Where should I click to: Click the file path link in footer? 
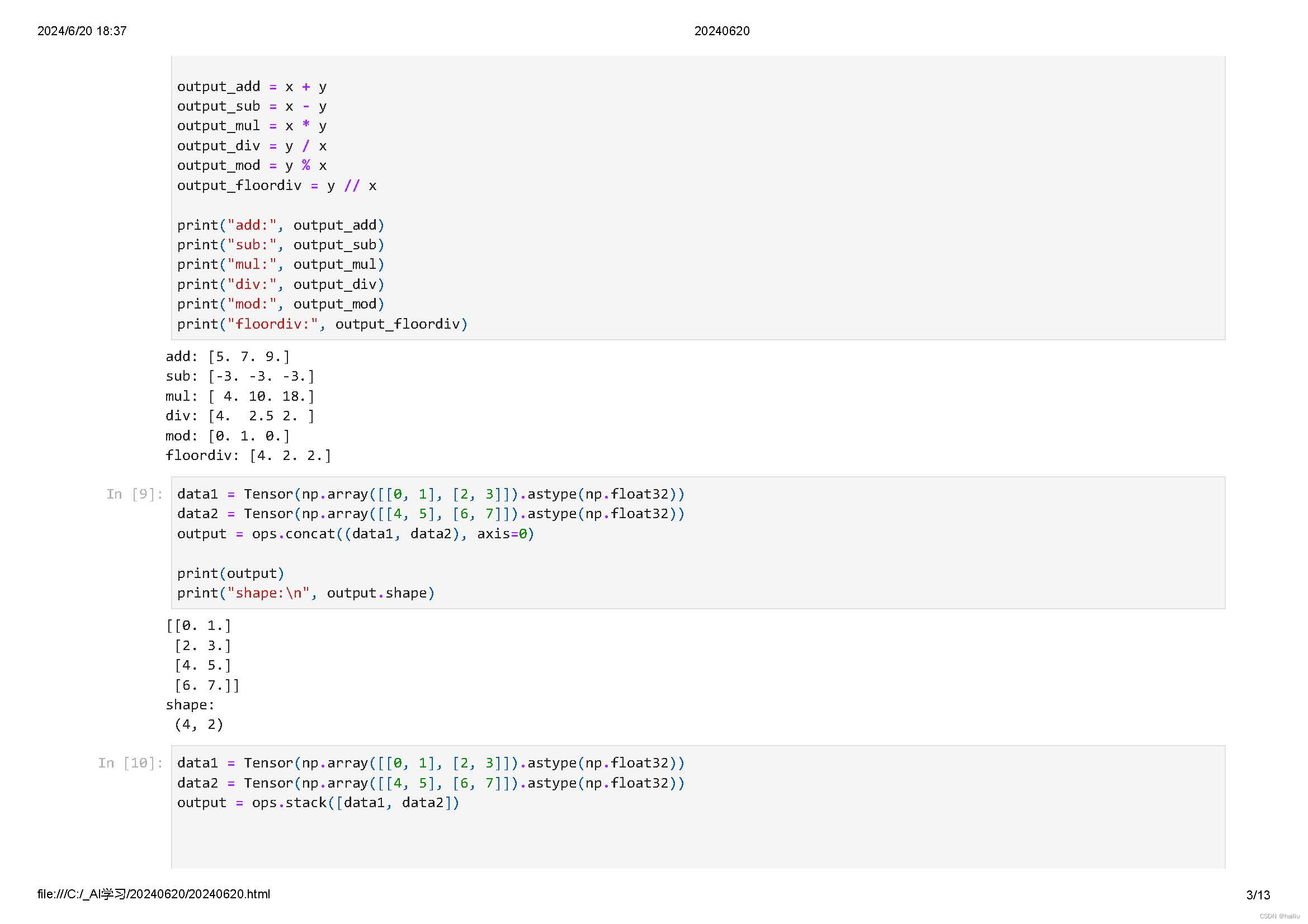coord(153,894)
